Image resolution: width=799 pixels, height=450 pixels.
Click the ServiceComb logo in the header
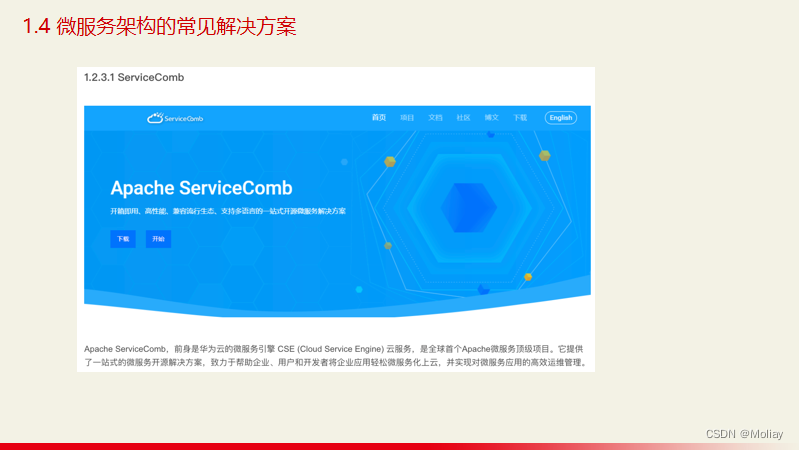(175, 118)
